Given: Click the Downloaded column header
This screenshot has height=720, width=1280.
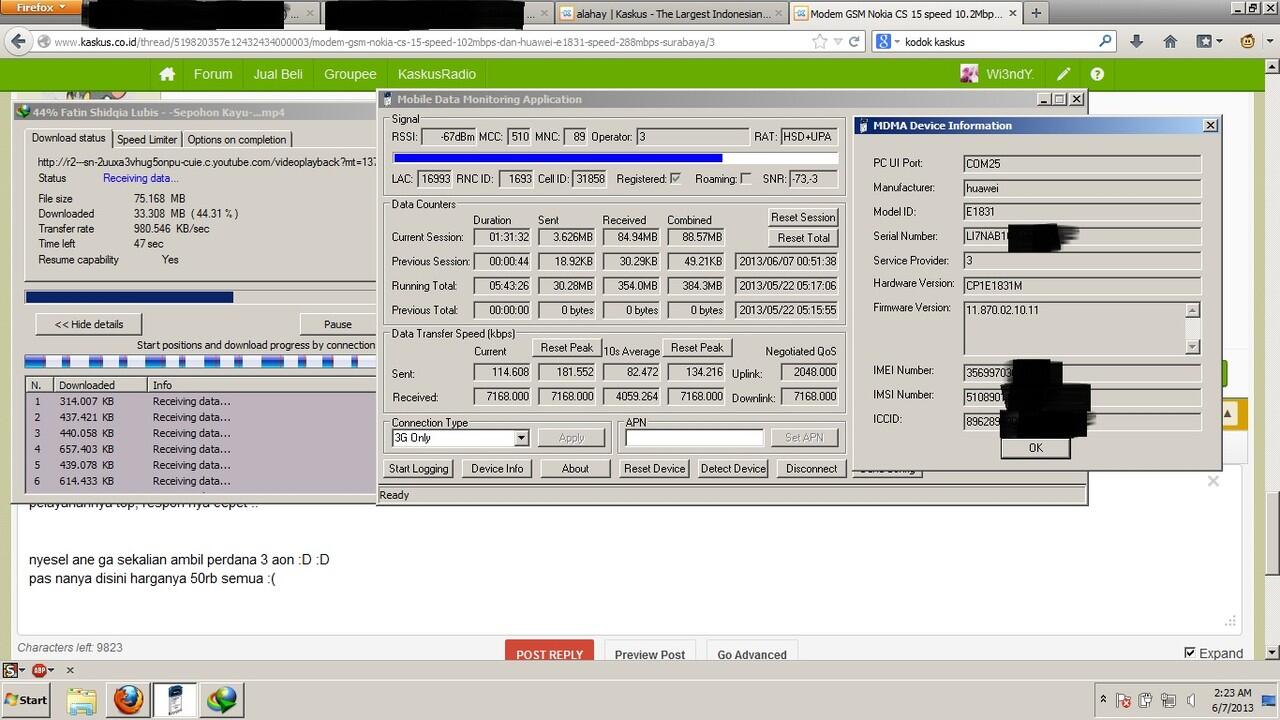Looking at the screenshot, I should 100,385.
